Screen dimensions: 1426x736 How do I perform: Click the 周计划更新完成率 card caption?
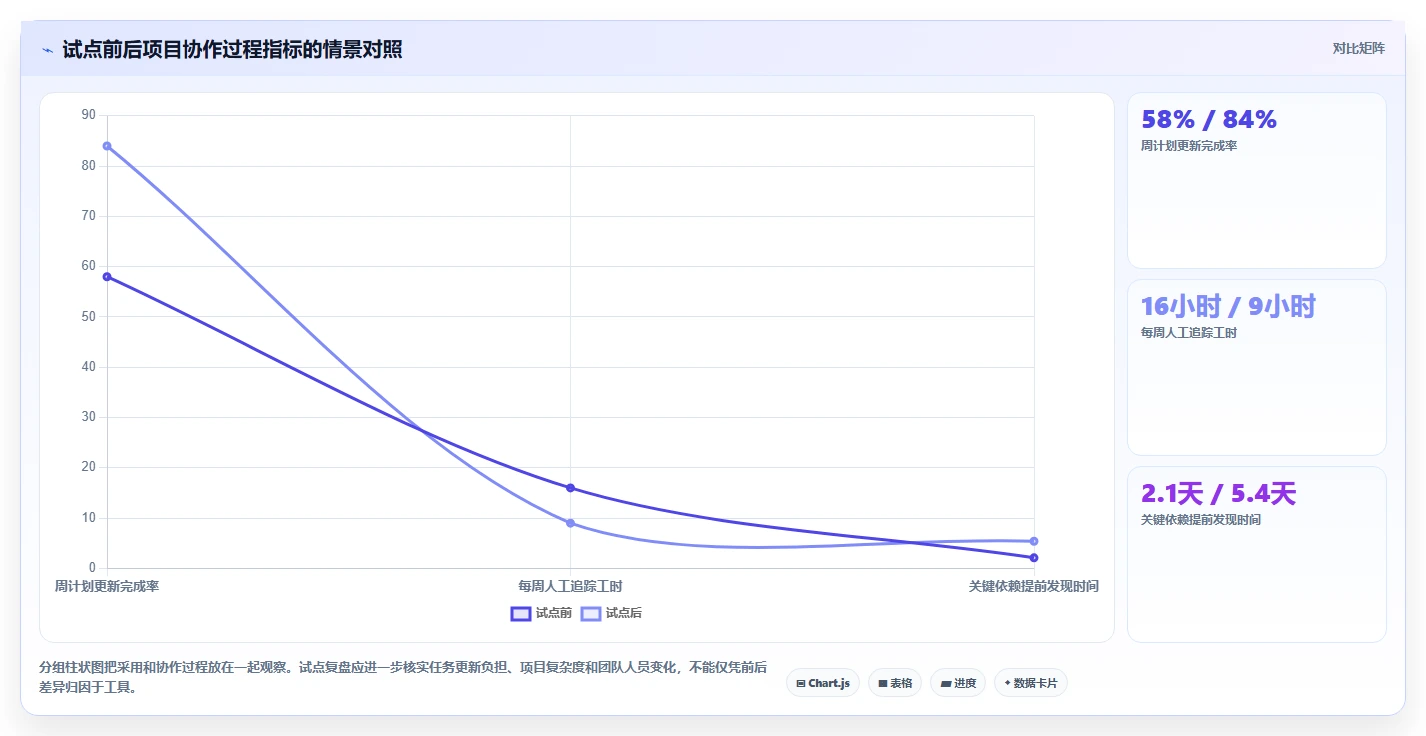(1189, 146)
